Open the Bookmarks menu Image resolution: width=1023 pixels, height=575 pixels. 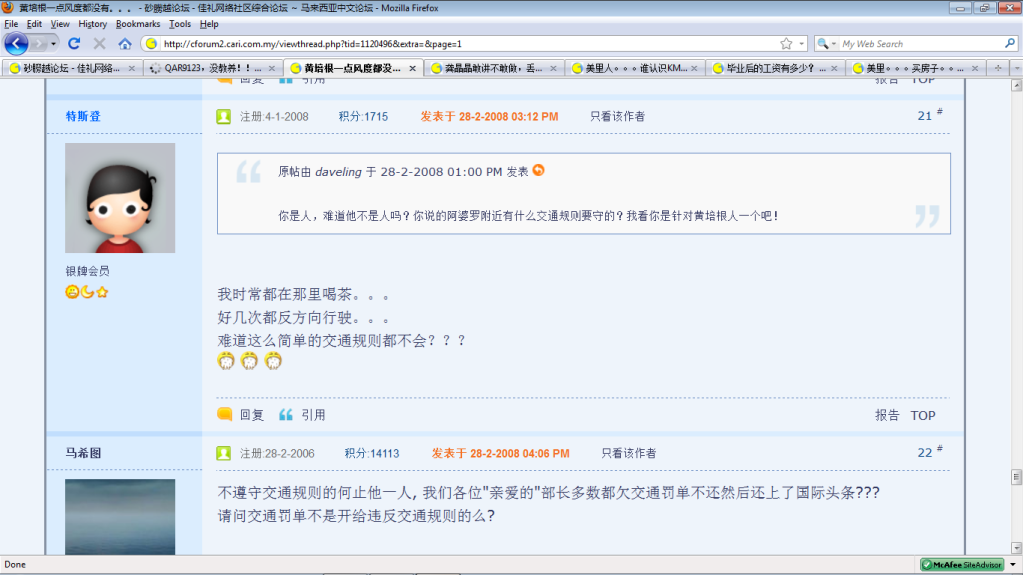137,23
